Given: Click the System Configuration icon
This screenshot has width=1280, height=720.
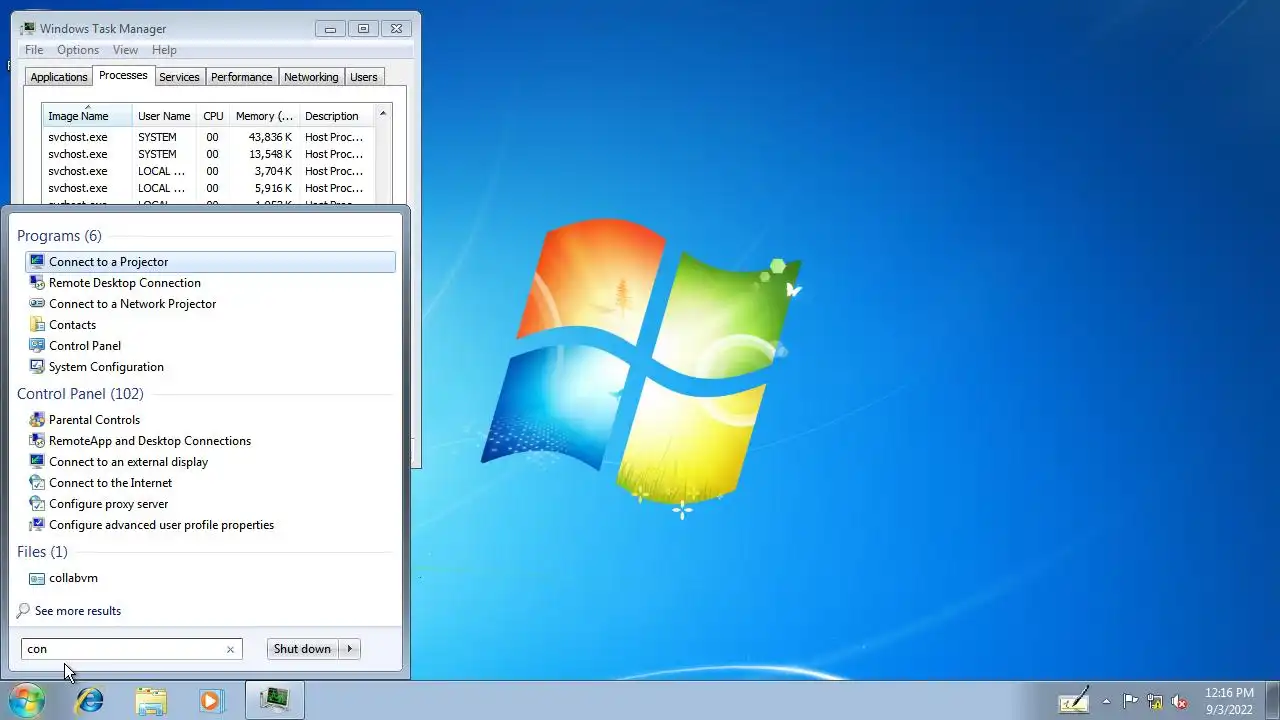Looking at the screenshot, I should [x=37, y=366].
